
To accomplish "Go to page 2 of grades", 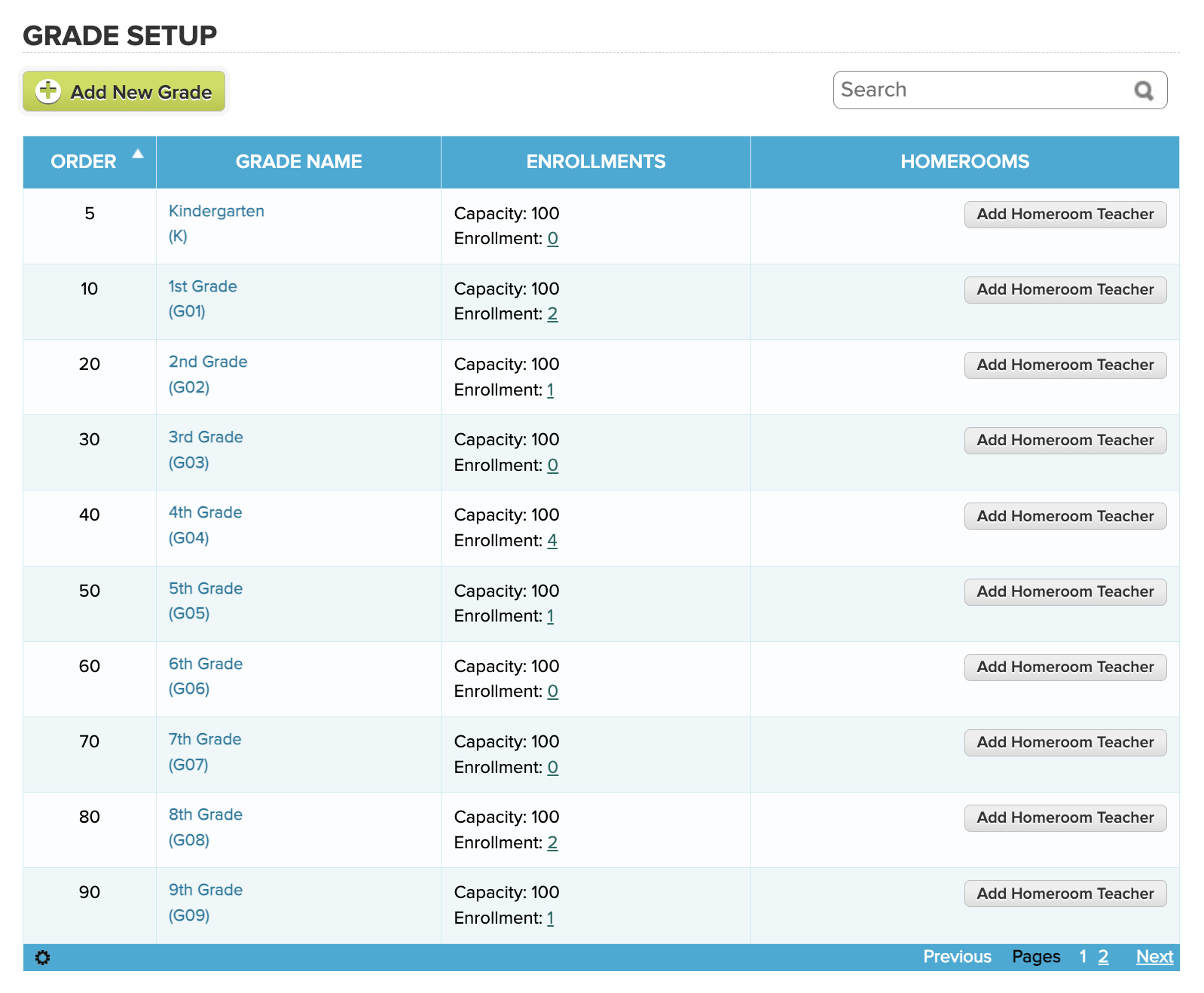I will point(1103,957).
